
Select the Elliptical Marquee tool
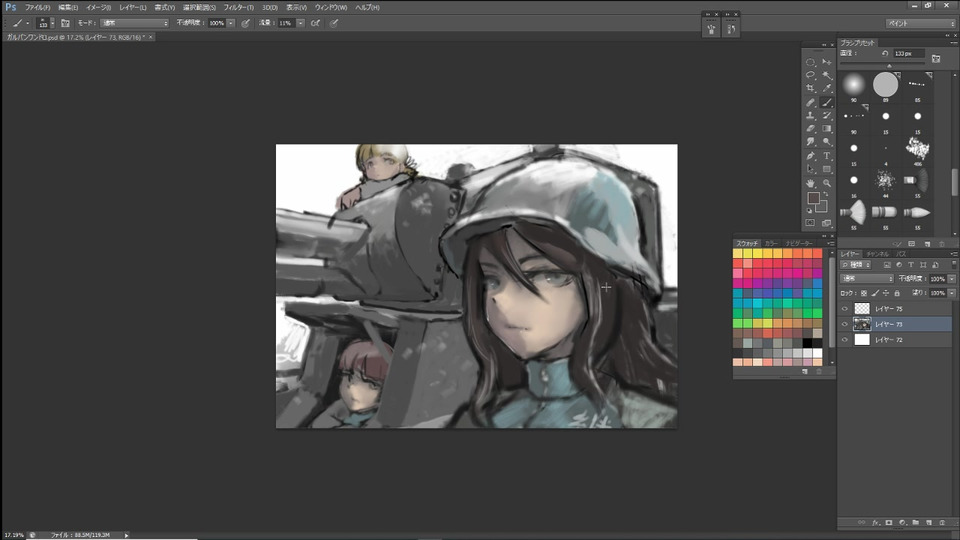click(810, 62)
